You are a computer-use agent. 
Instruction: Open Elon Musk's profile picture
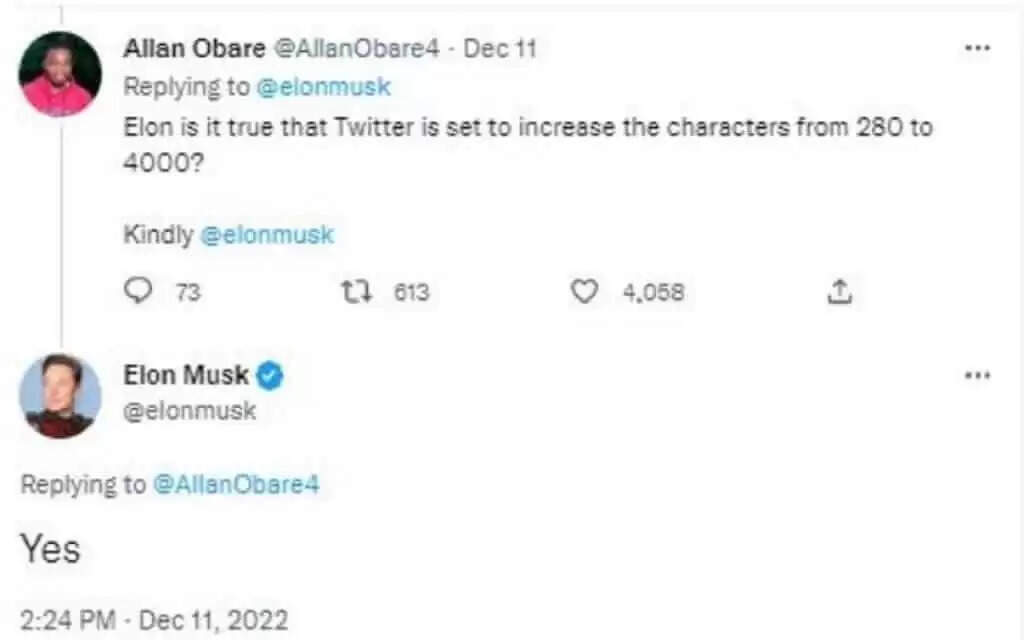coord(60,396)
